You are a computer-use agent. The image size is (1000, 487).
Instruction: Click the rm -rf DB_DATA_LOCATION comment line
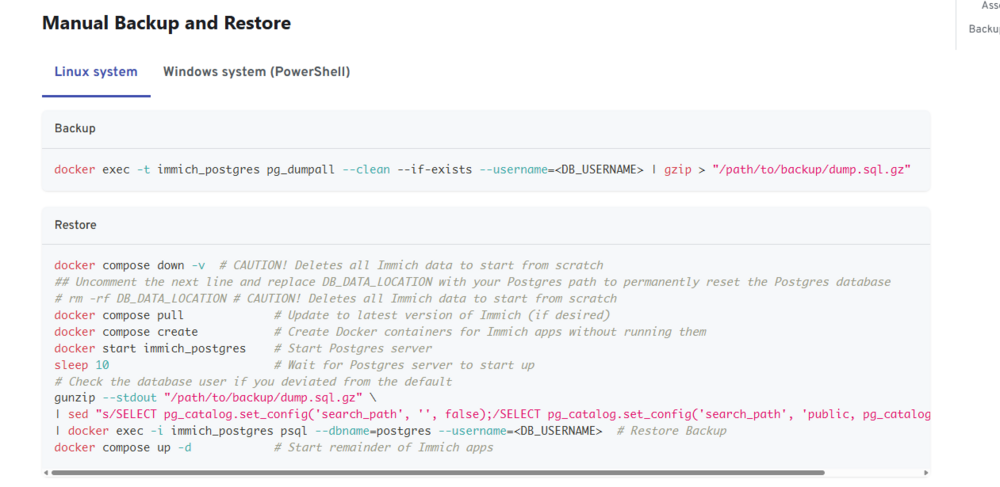tap(335, 298)
